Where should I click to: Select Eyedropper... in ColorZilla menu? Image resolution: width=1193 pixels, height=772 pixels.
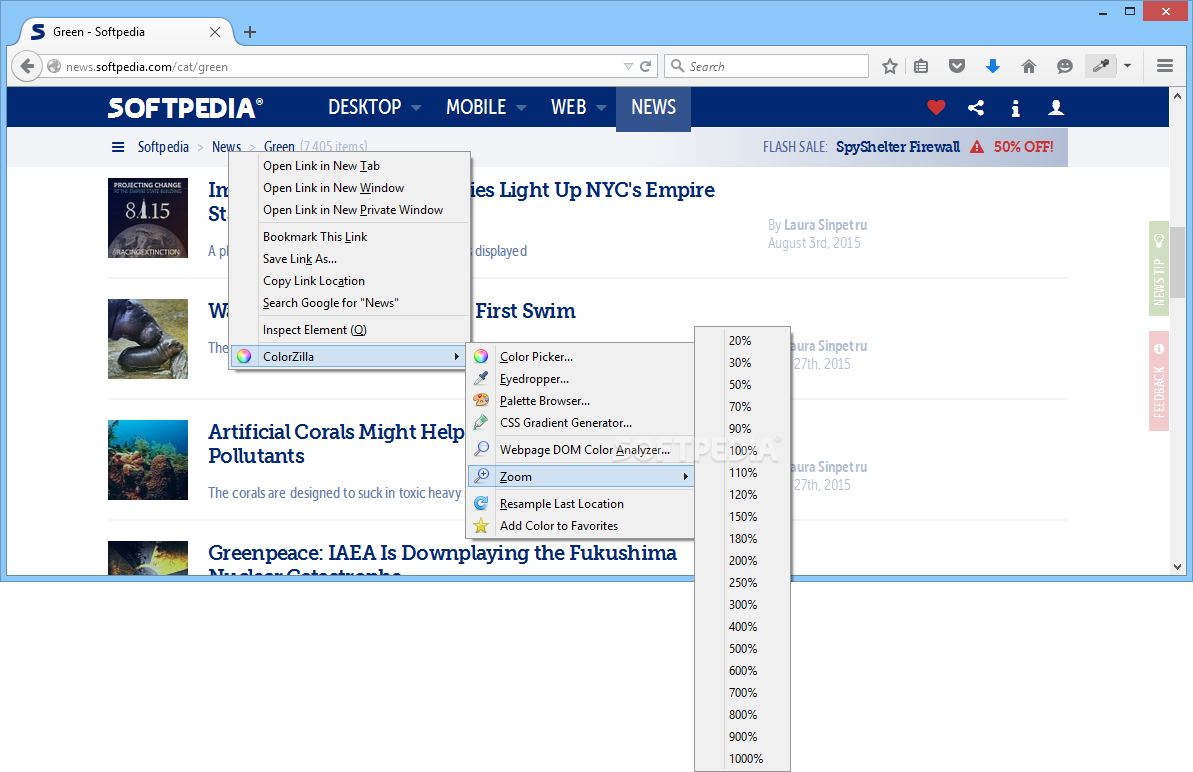pos(581,379)
